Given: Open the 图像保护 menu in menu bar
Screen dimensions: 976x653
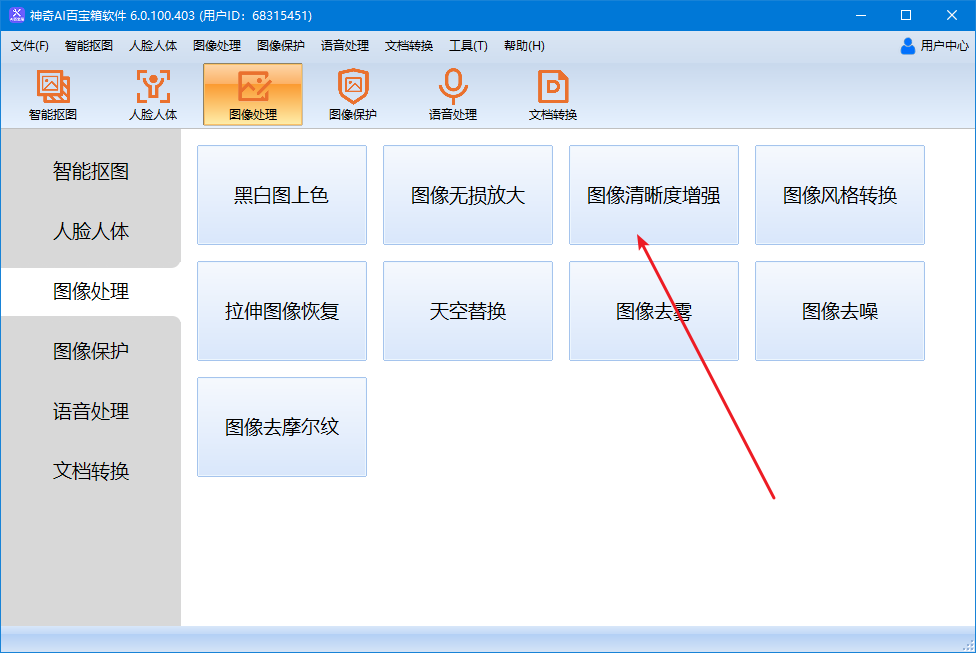Looking at the screenshot, I should coord(281,45).
